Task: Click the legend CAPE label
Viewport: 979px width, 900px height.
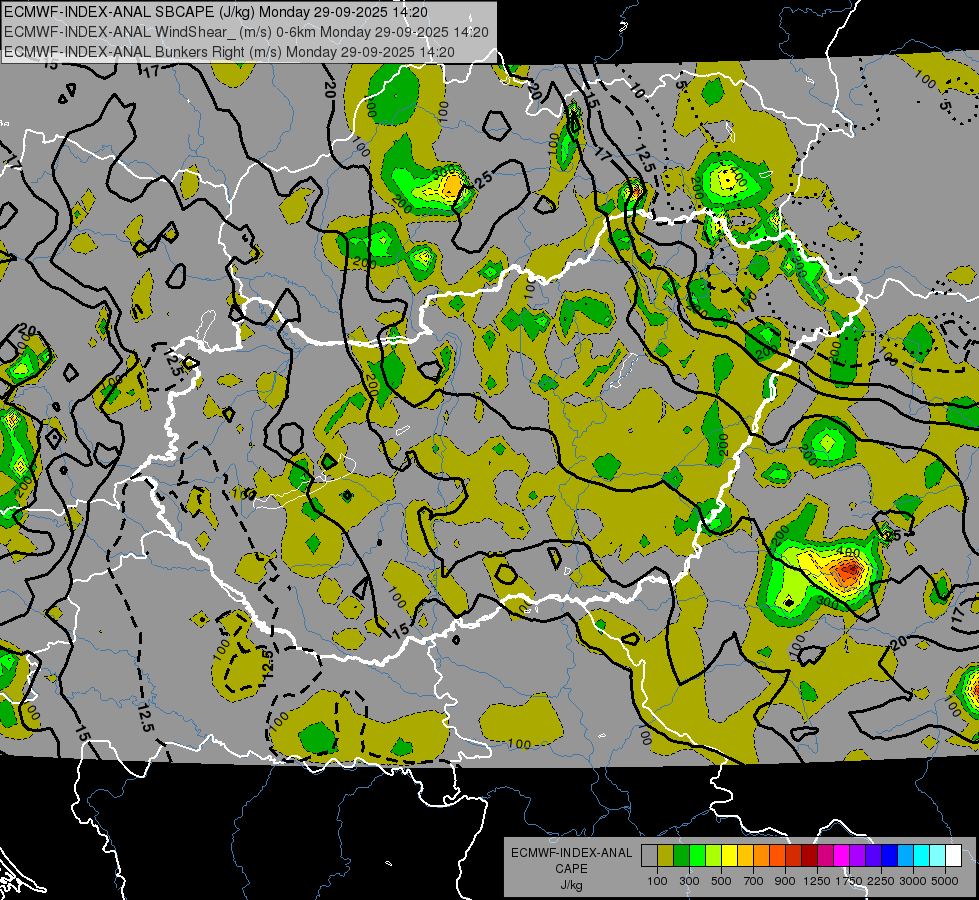Action: point(571,869)
